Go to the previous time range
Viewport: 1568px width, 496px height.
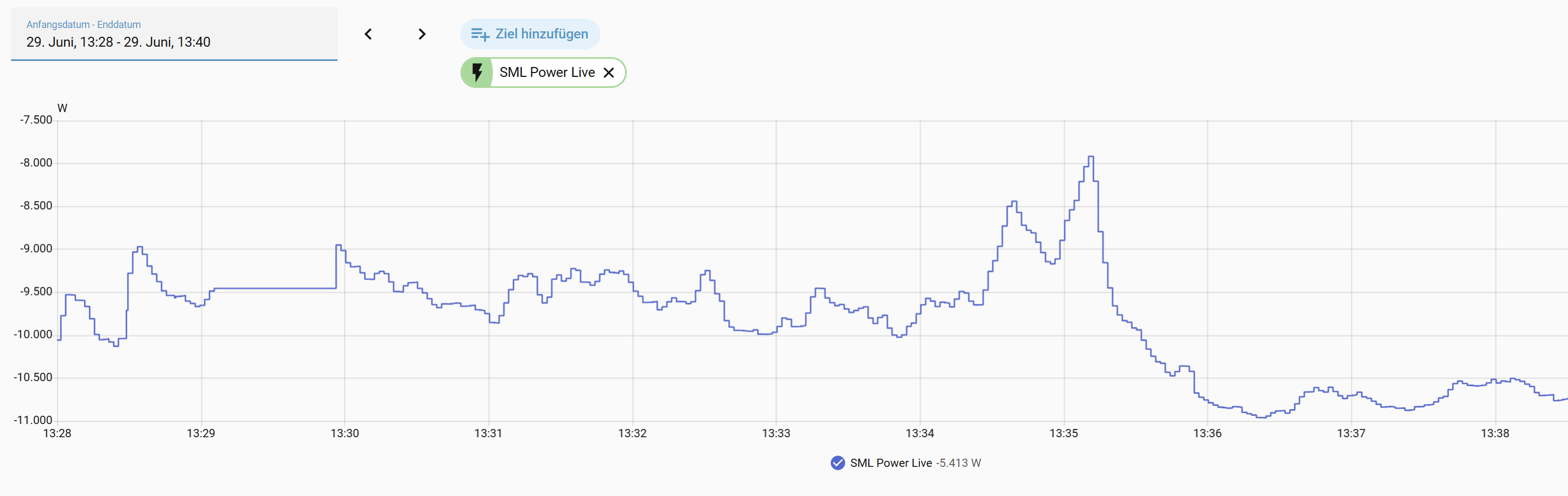[368, 34]
